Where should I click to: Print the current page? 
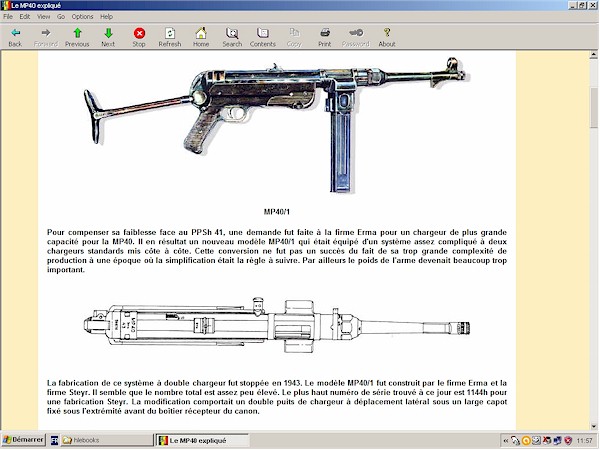324,38
